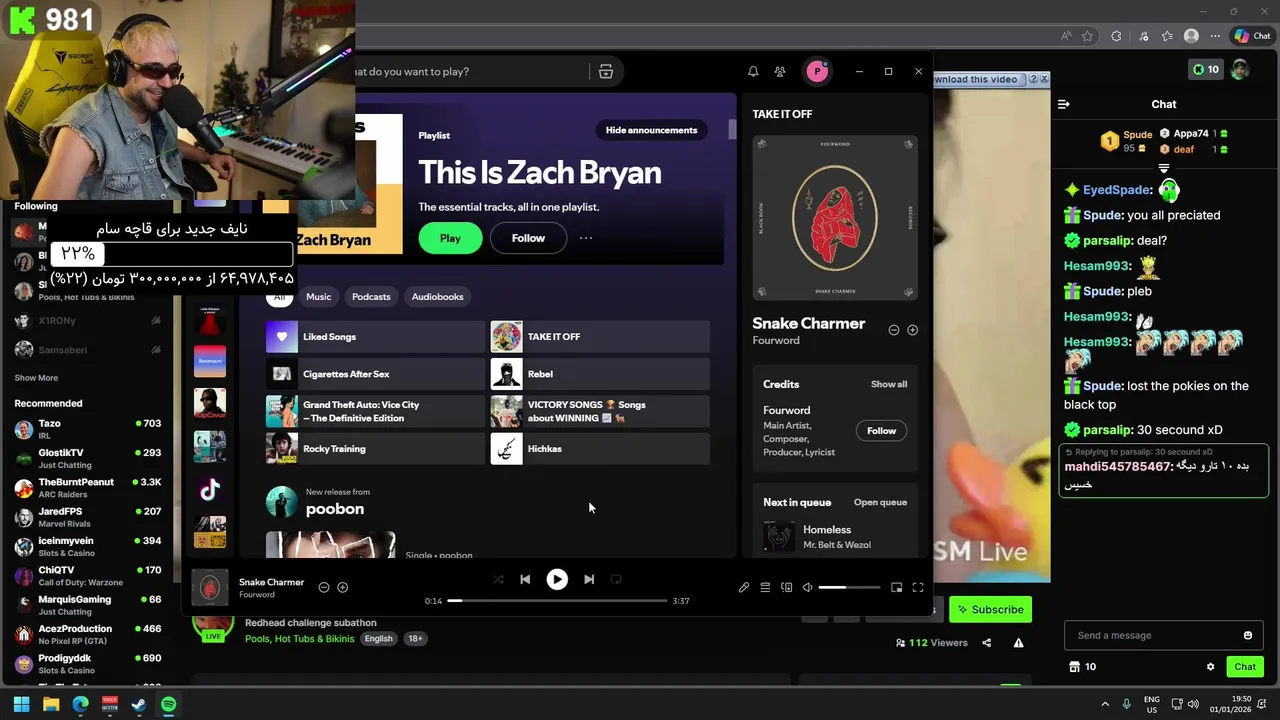1280x720 pixels.
Task: Open emoji picker in chat field
Action: pos(1247,635)
